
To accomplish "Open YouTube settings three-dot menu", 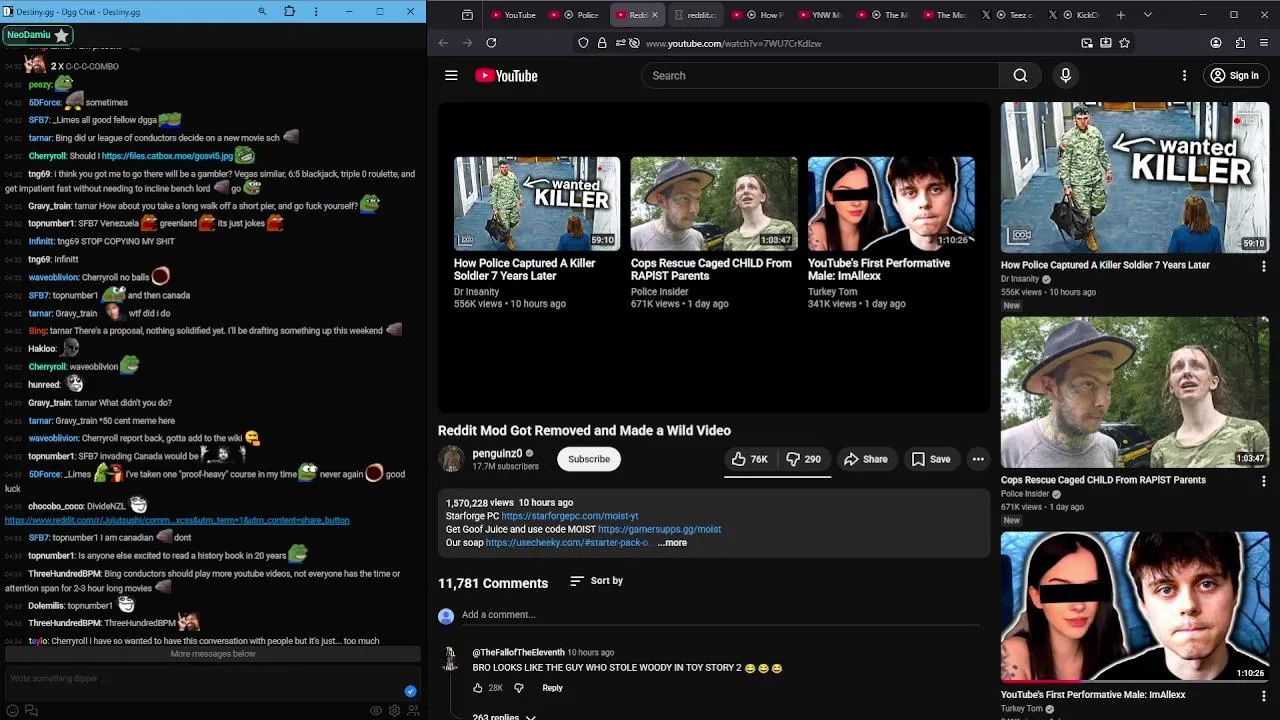I will (x=1184, y=76).
